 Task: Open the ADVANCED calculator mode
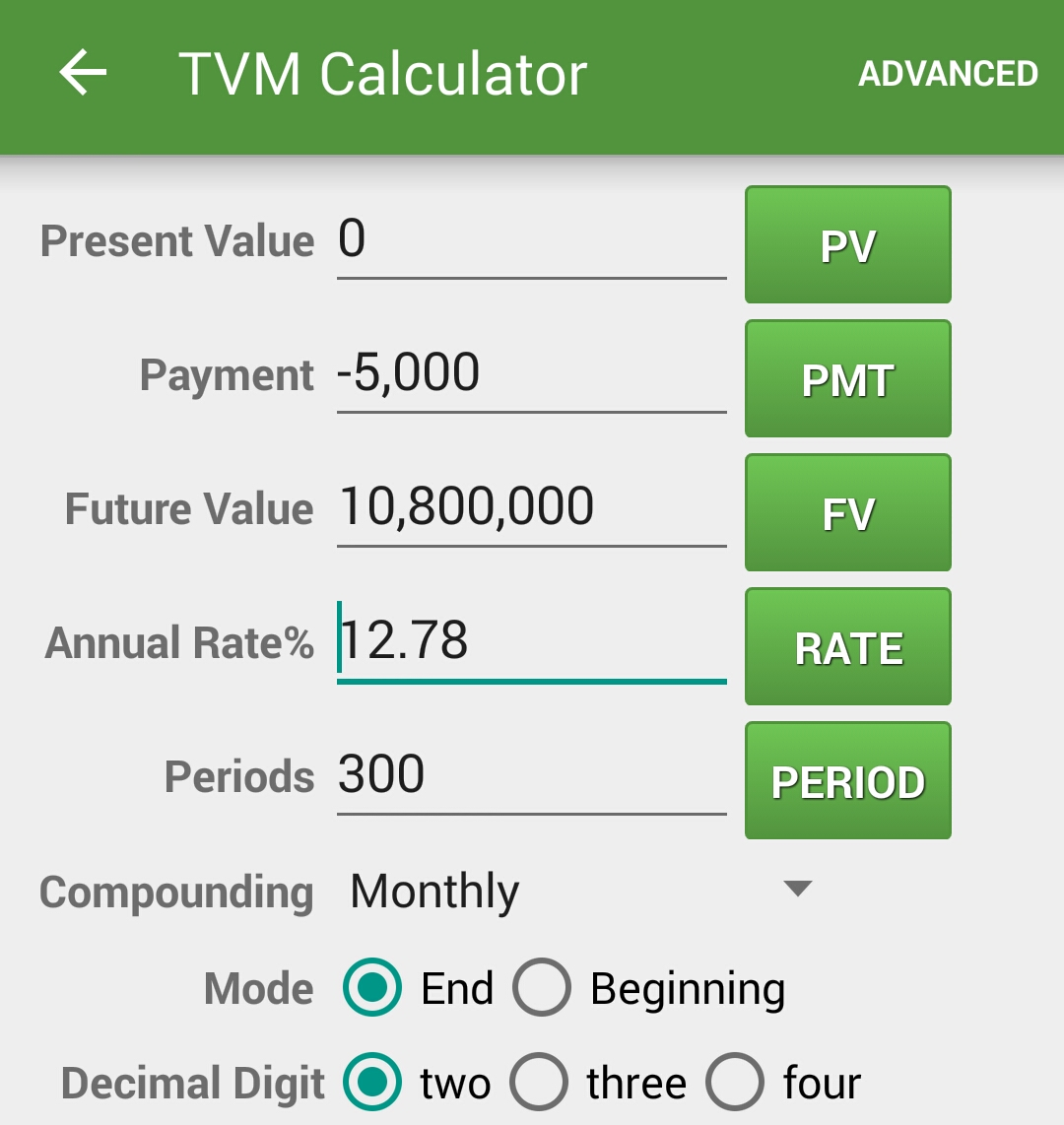pyautogui.click(x=948, y=73)
